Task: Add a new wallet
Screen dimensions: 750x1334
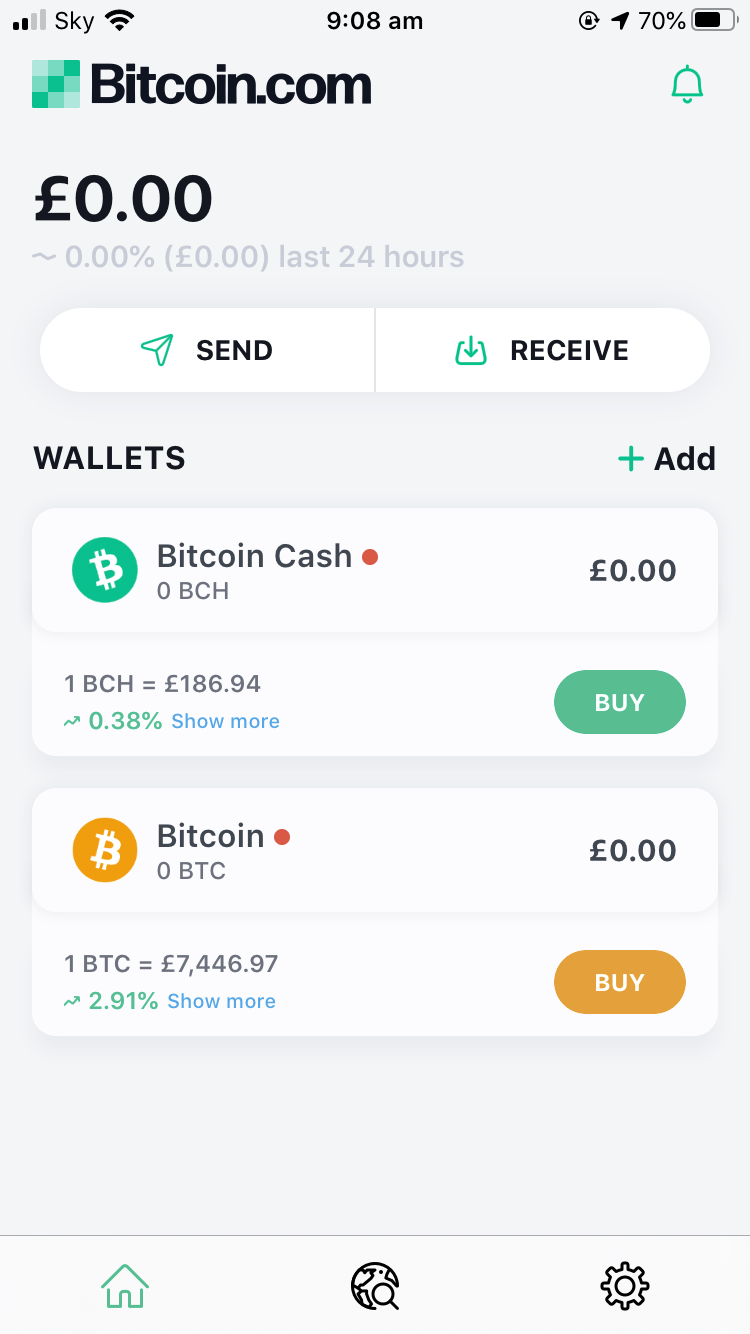Action: pyautogui.click(x=667, y=459)
